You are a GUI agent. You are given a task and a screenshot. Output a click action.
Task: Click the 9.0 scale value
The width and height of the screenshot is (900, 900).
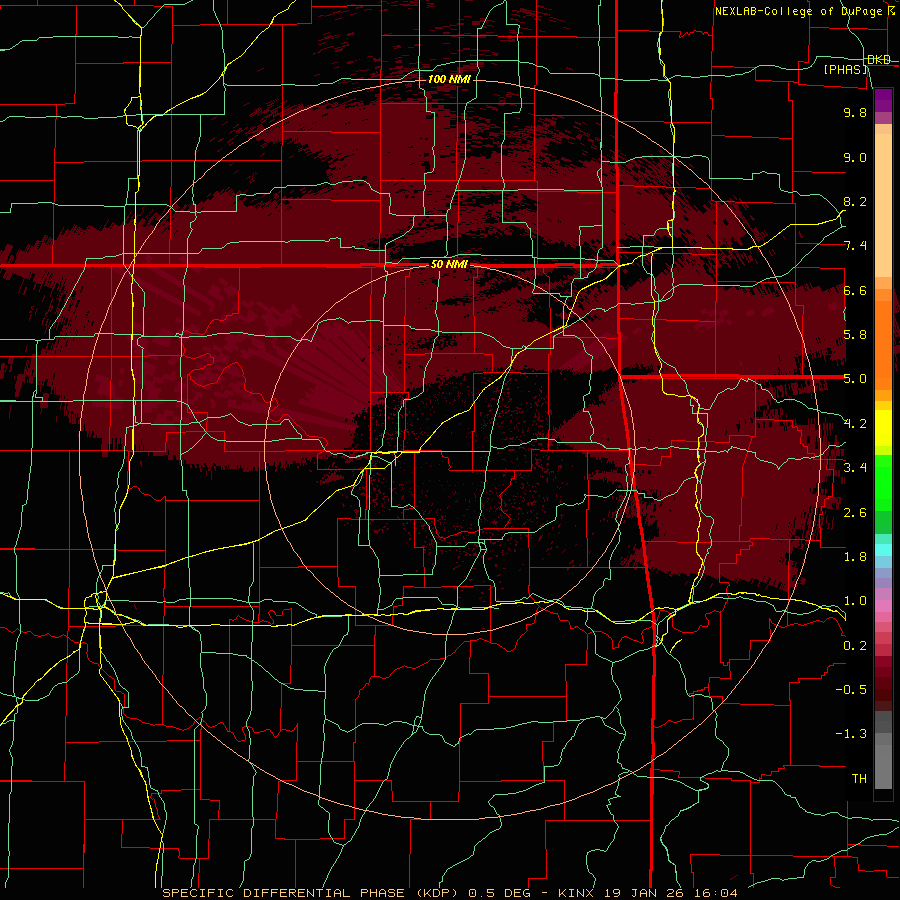855,157
